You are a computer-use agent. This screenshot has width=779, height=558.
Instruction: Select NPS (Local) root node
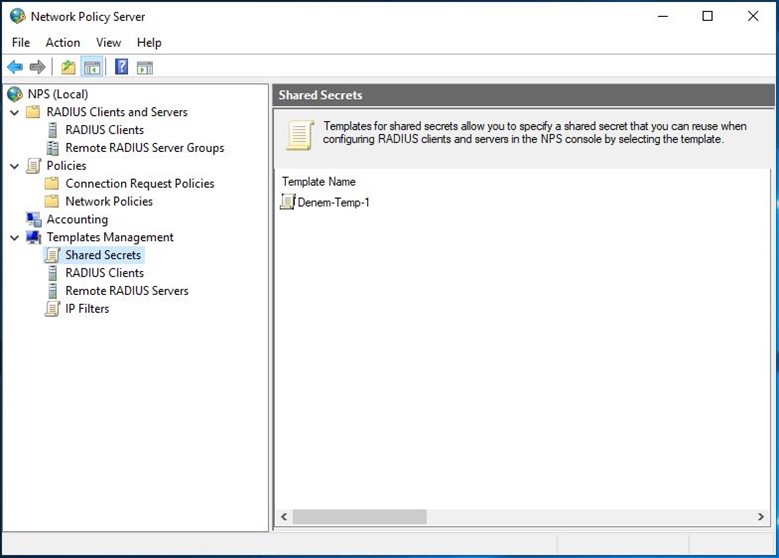pos(58,94)
